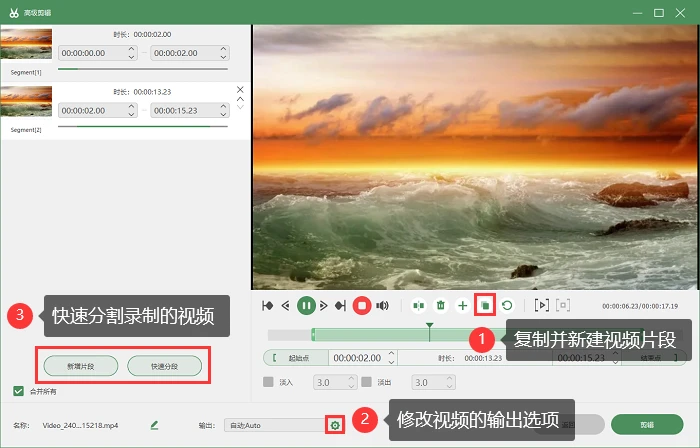This screenshot has height=448, width=700.
Task: Click the split segment icon
Action: [x=418, y=306]
